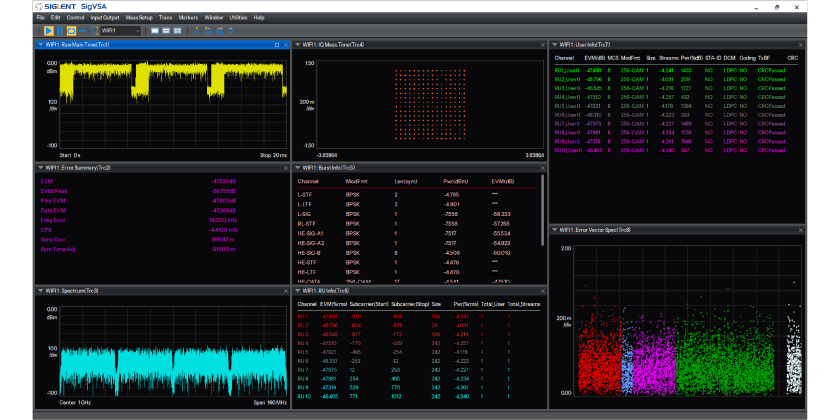Open the Meas Setup menu
This screenshot has height=420, width=840.
pos(139,18)
